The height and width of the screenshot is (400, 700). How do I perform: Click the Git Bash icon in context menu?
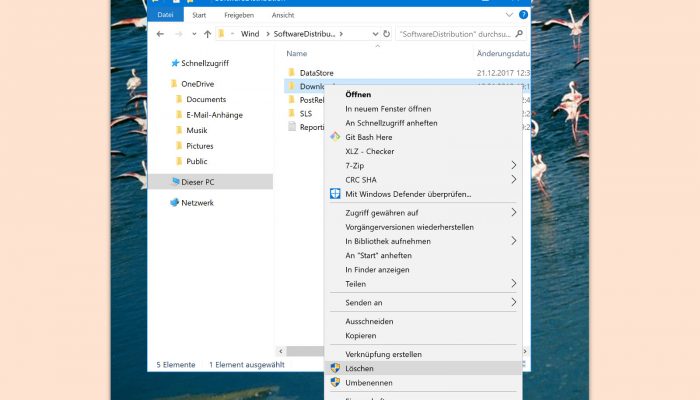(x=335, y=137)
